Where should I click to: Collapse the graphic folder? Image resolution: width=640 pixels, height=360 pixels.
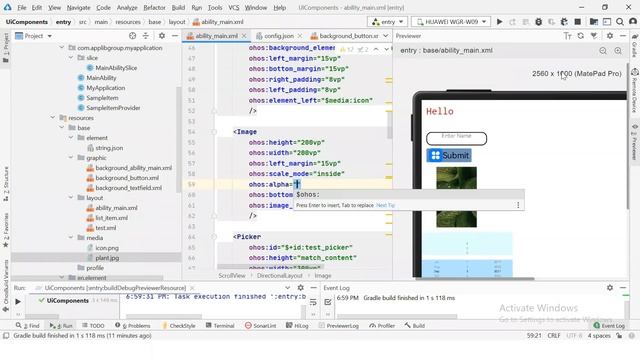click(71, 158)
